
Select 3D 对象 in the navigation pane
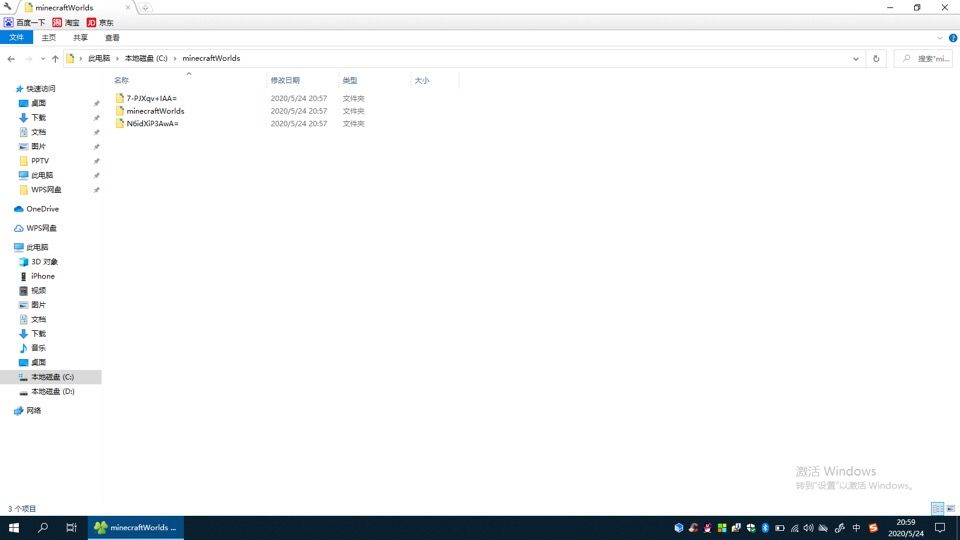(x=38, y=261)
